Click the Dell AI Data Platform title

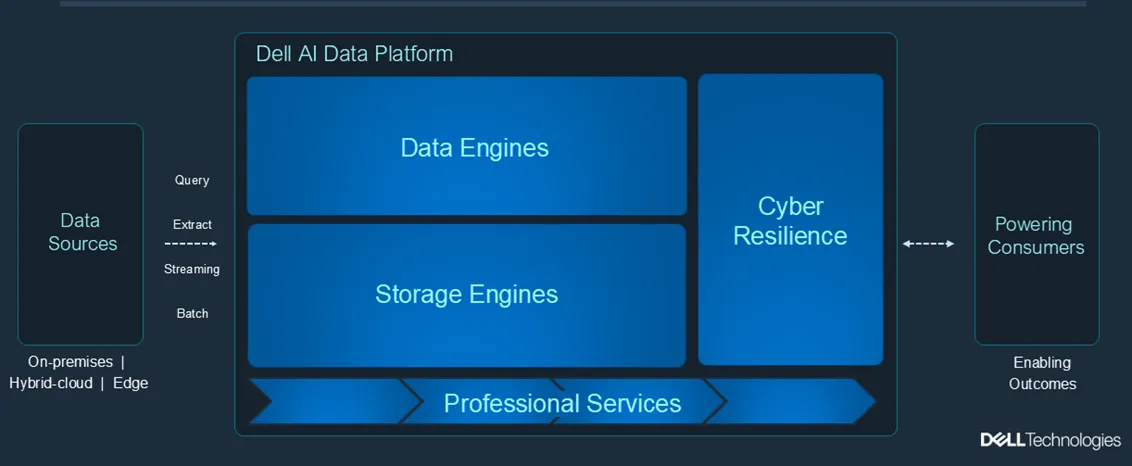pos(354,54)
